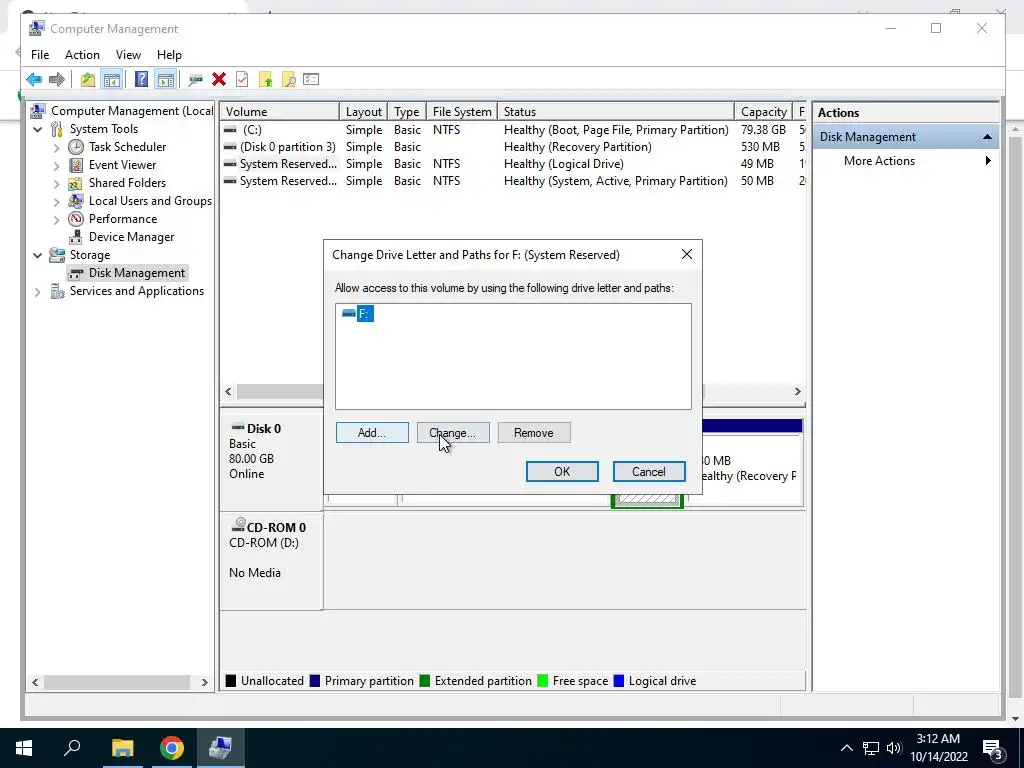
Task: Click the volume speaker tray icon
Action: coord(894,748)
